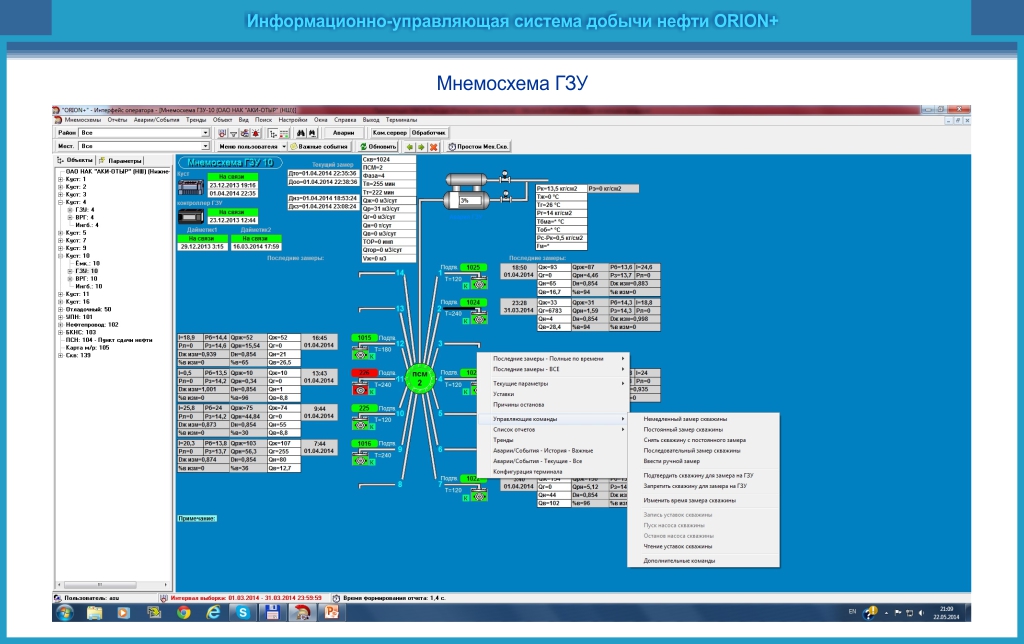Click the green left arrow navigation icon
This screenshot has height=644, width=1024.
[409, 147]
